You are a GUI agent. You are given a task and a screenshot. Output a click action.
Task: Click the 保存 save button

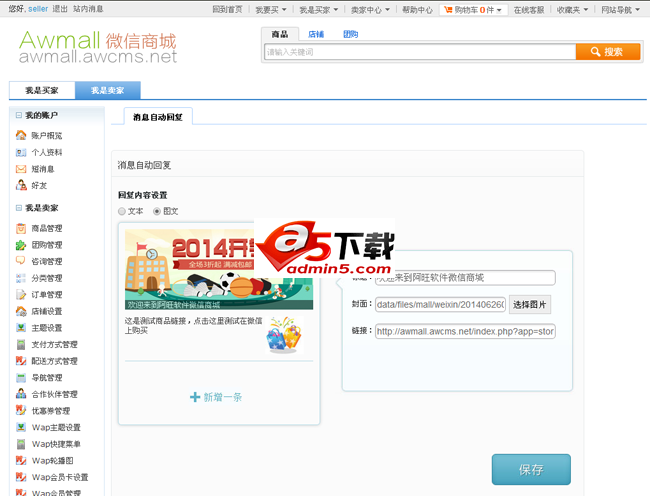(x=531, y=469)
